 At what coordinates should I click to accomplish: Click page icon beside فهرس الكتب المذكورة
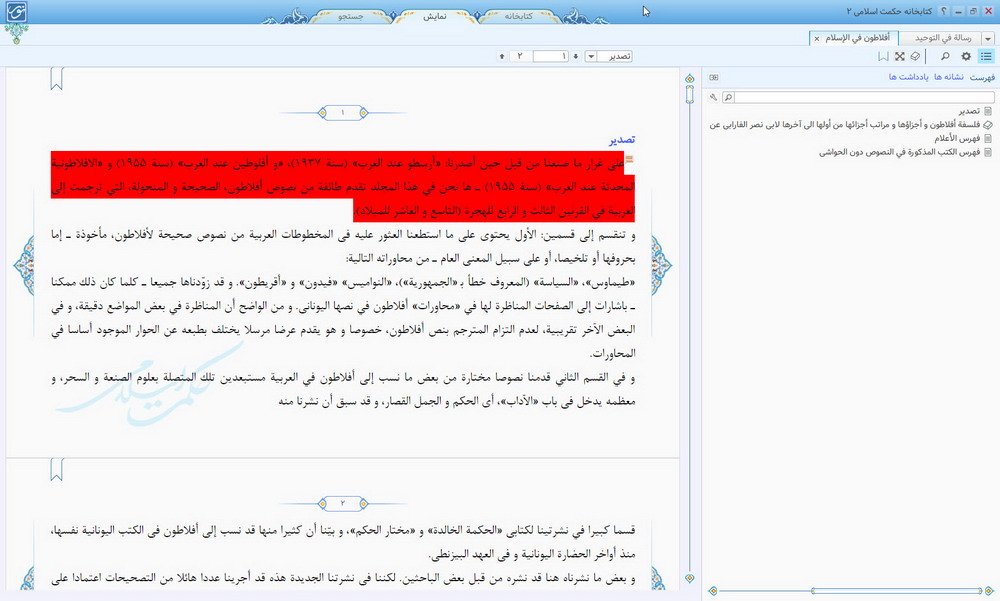tap(988, 152)
